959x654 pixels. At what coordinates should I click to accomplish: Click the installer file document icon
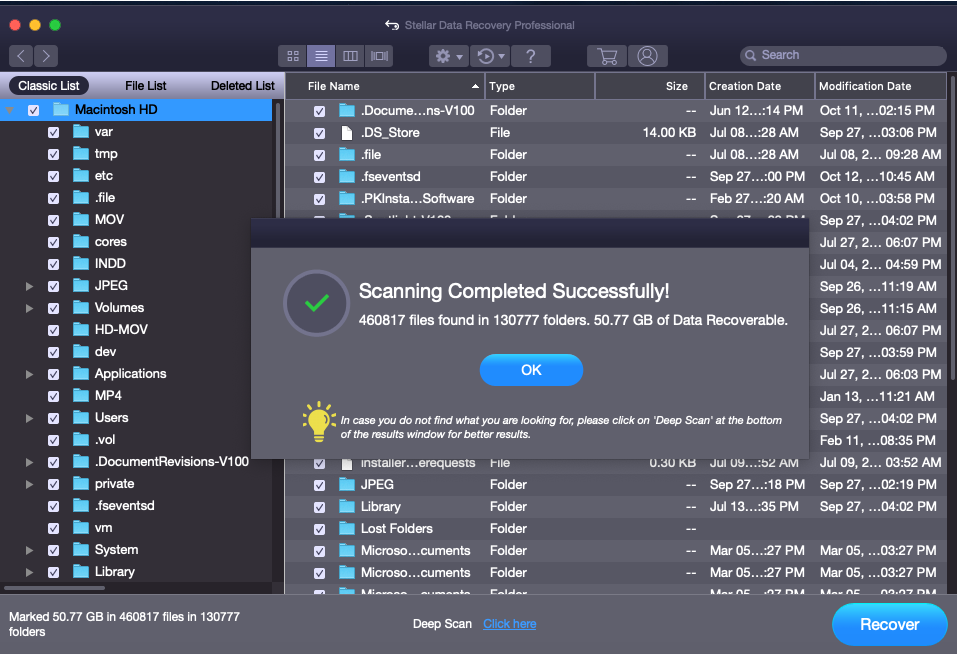347,463
